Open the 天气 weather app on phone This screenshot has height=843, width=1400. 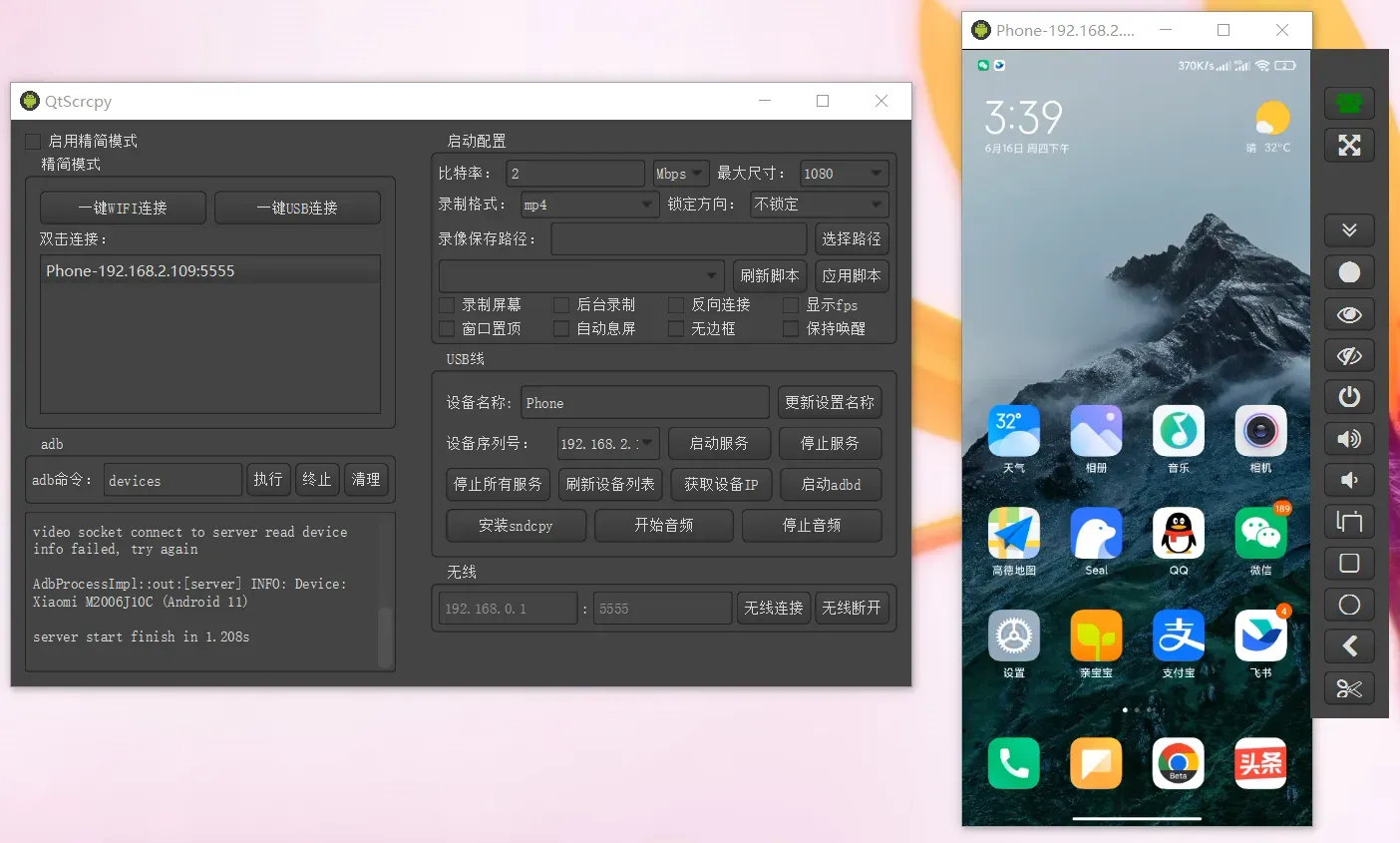pyautogui.click(x=1014, y=431)
